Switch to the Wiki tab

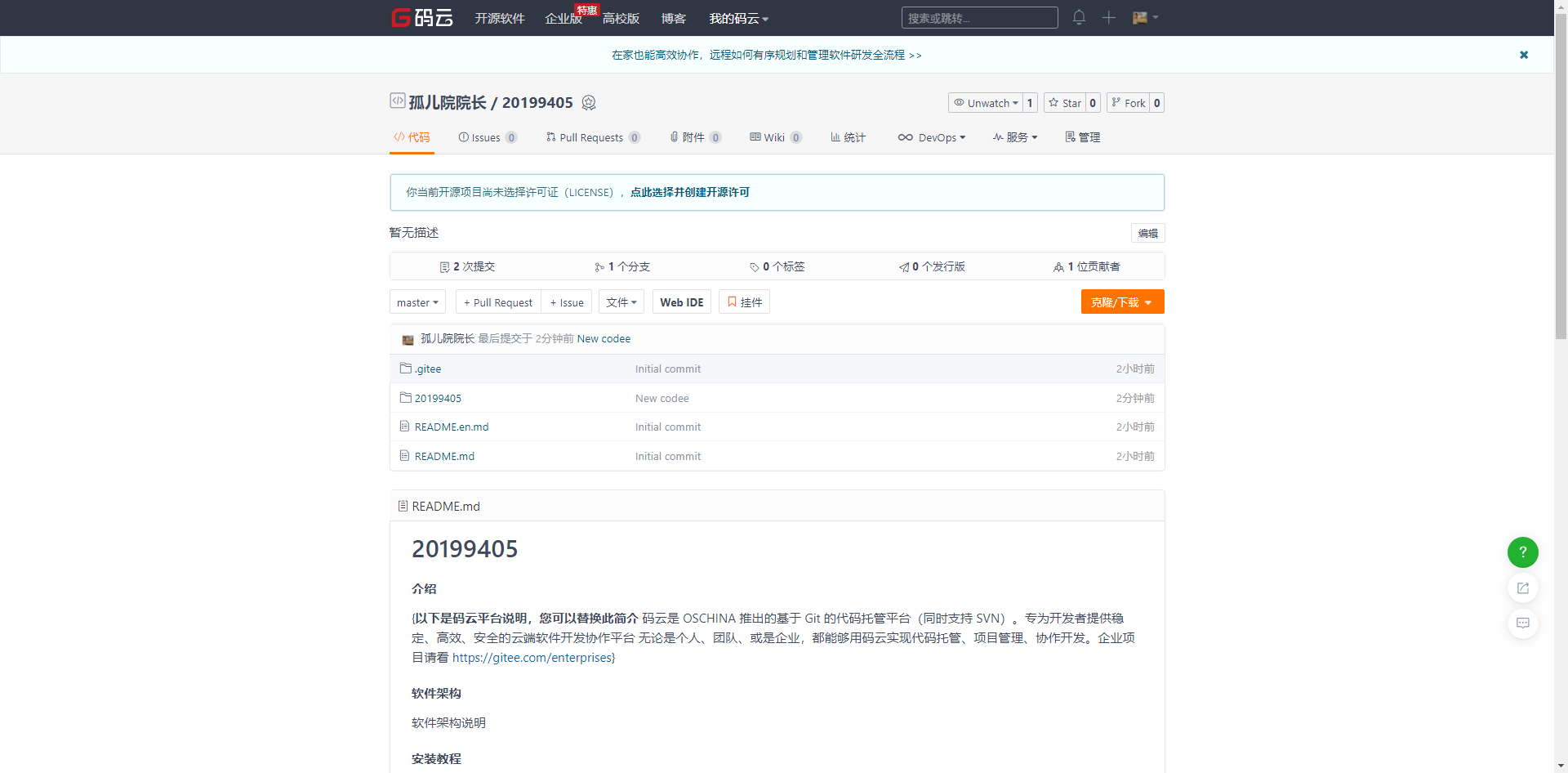click(x=776, y=137)
